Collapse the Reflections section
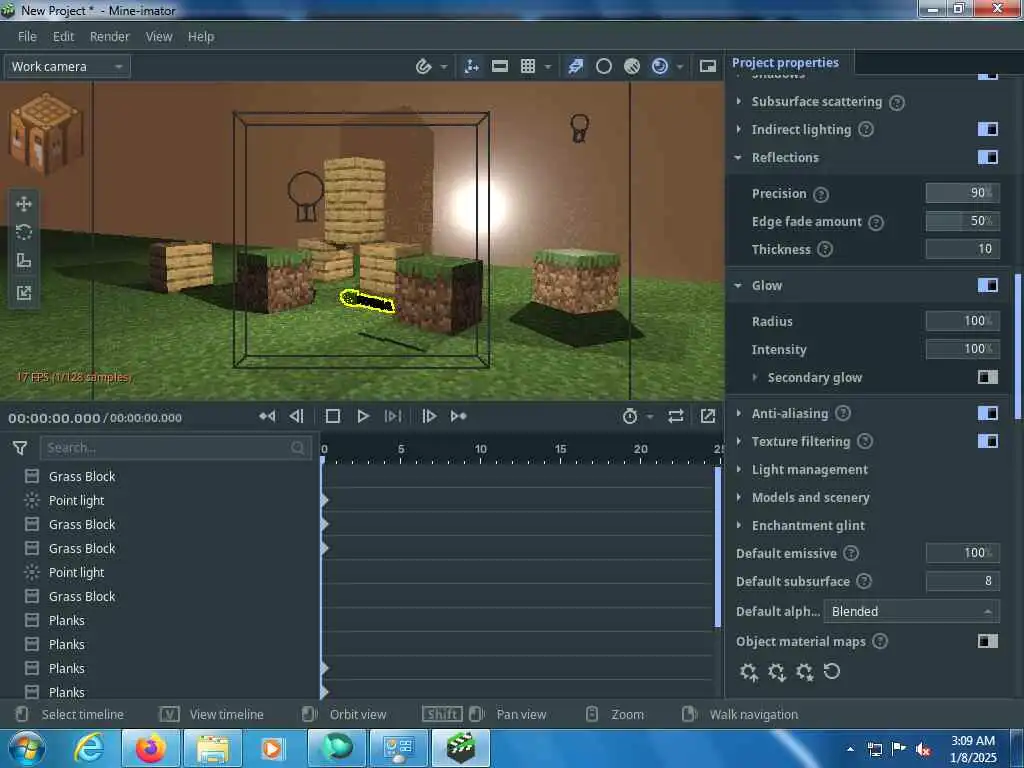 pos(738,157)
